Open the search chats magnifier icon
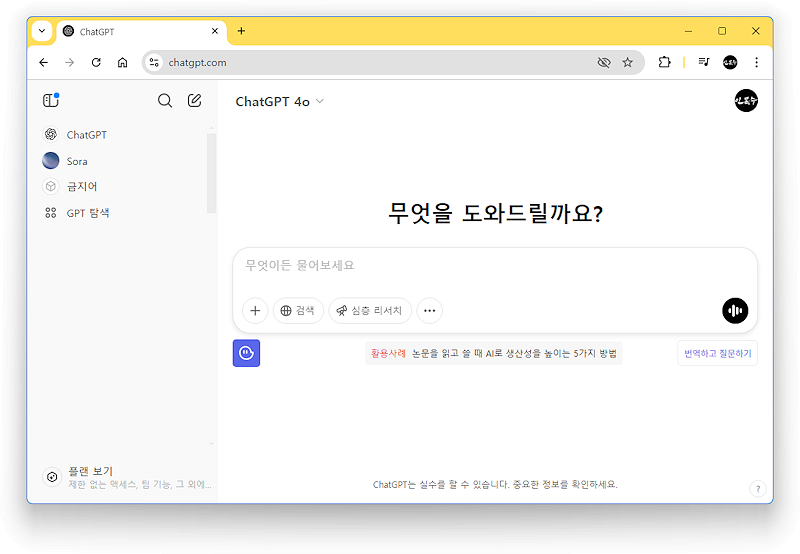 [165, 100]
